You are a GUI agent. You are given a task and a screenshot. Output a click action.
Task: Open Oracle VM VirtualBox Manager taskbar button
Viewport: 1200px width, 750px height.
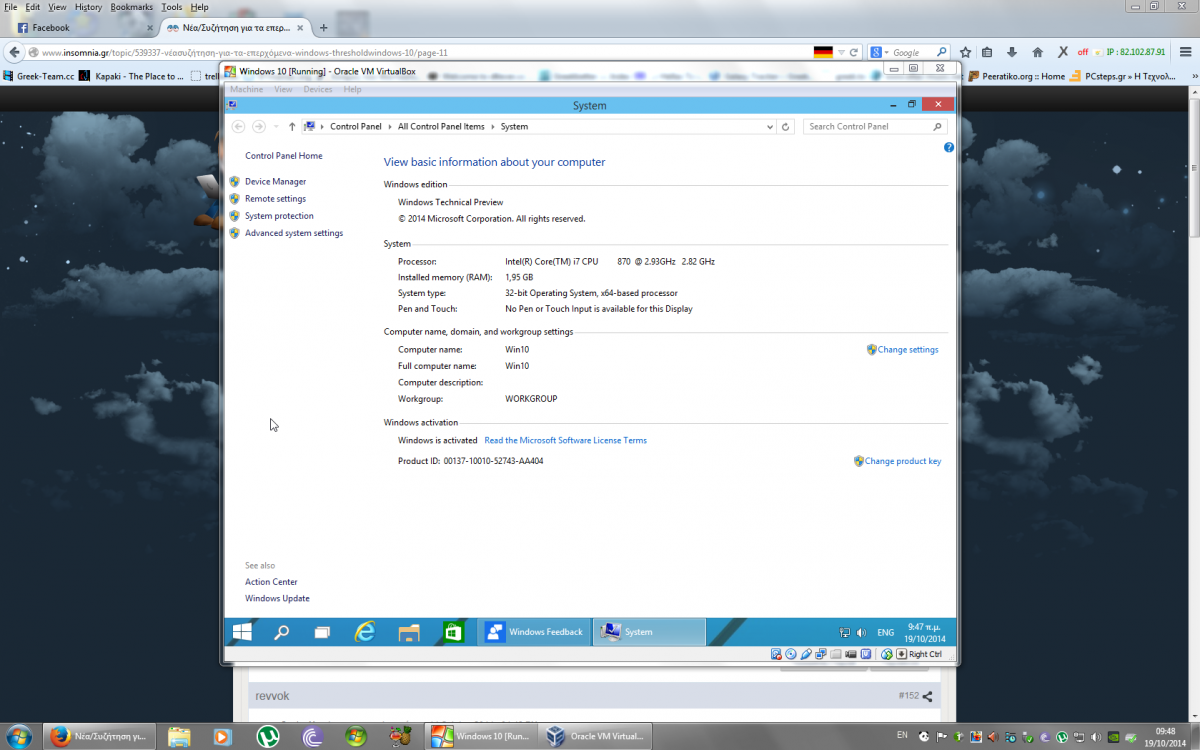click(x=595, y=737)
